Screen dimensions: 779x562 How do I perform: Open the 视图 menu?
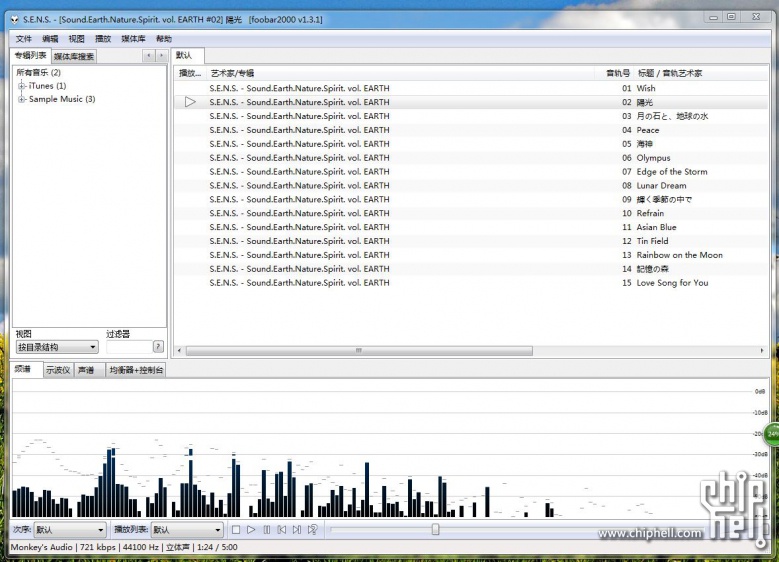point(77,39)
